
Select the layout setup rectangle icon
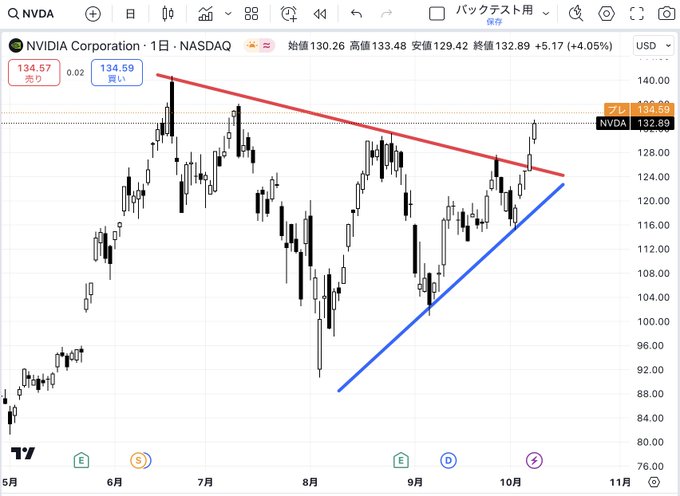437,14
